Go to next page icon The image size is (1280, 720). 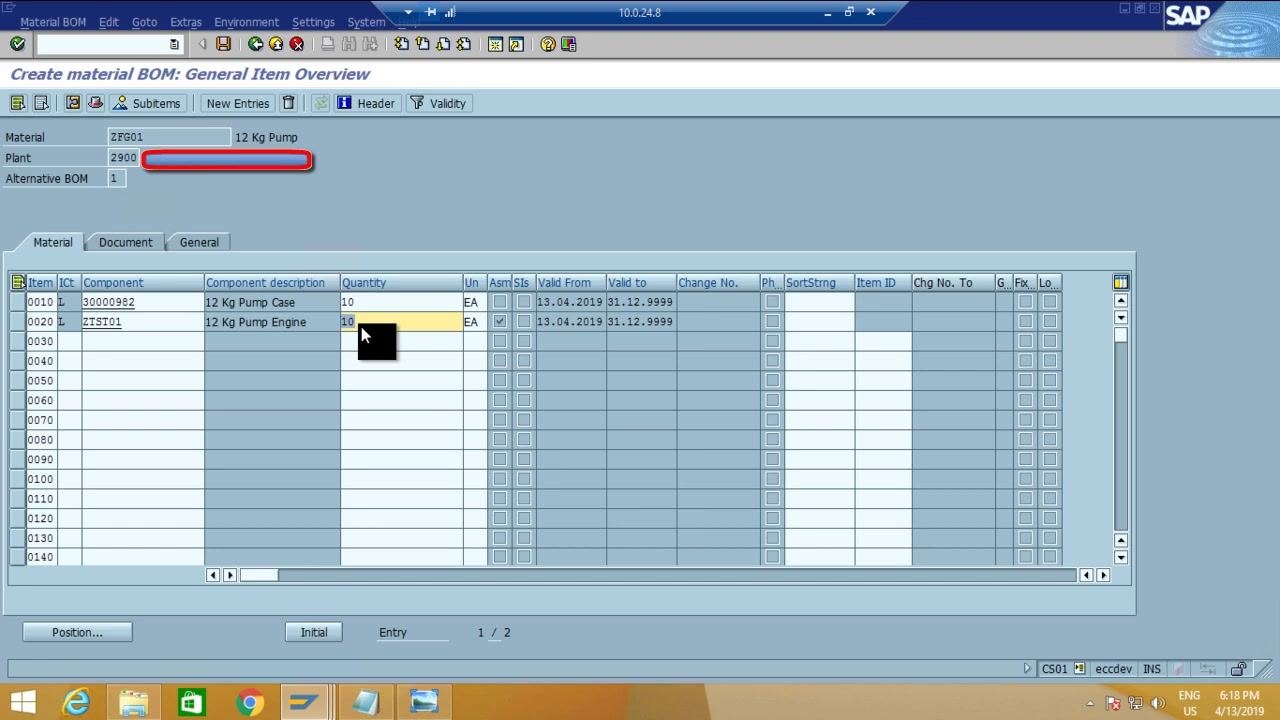coord(443,44)
